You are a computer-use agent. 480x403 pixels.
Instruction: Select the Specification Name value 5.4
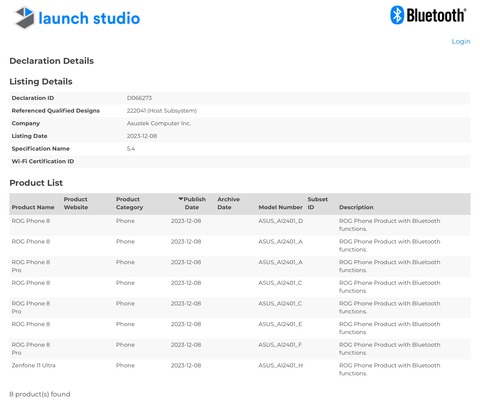pos(131,149)
